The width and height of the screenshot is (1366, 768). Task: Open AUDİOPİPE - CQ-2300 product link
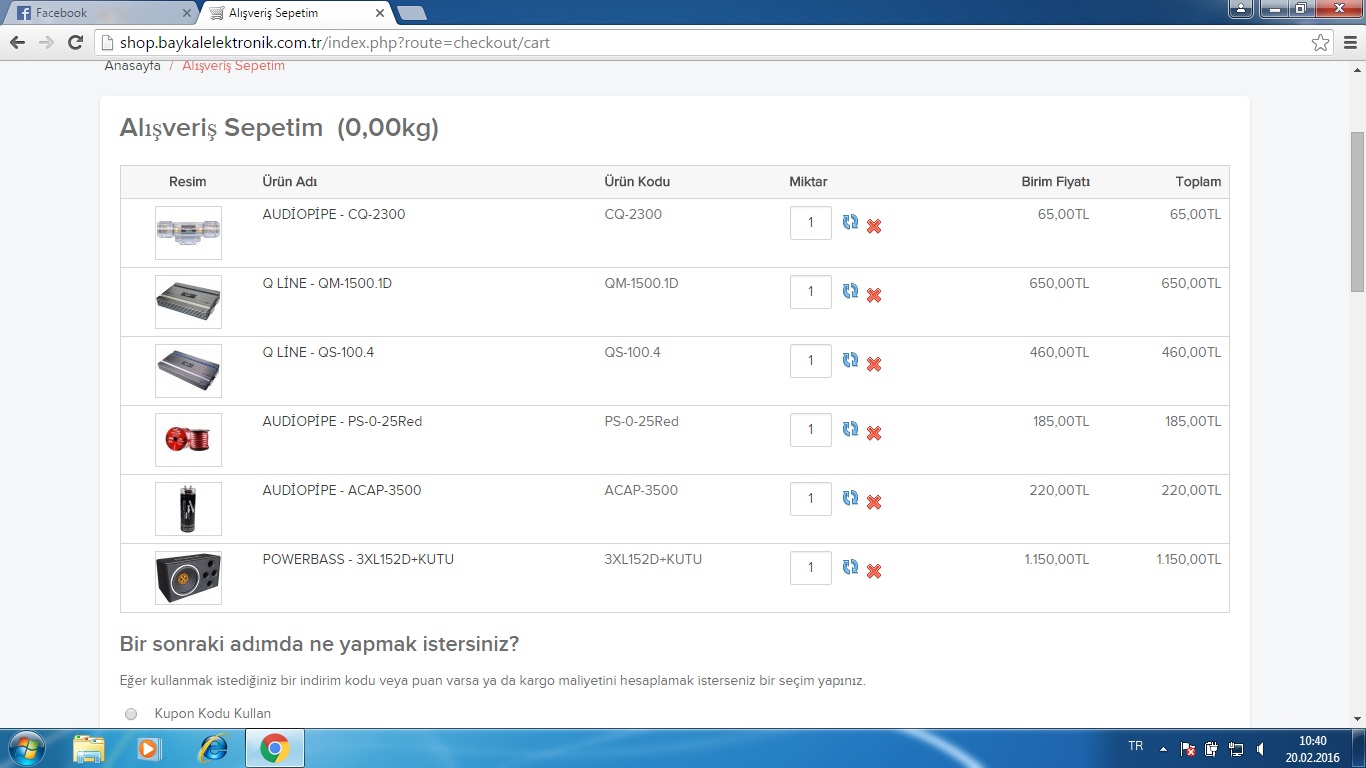click(x=334, y=214)
